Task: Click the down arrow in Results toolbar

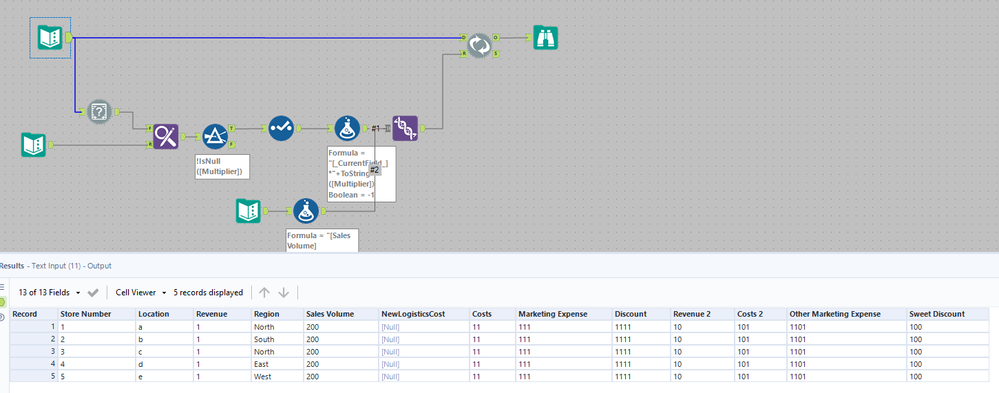Action: (x=284, y=292)
